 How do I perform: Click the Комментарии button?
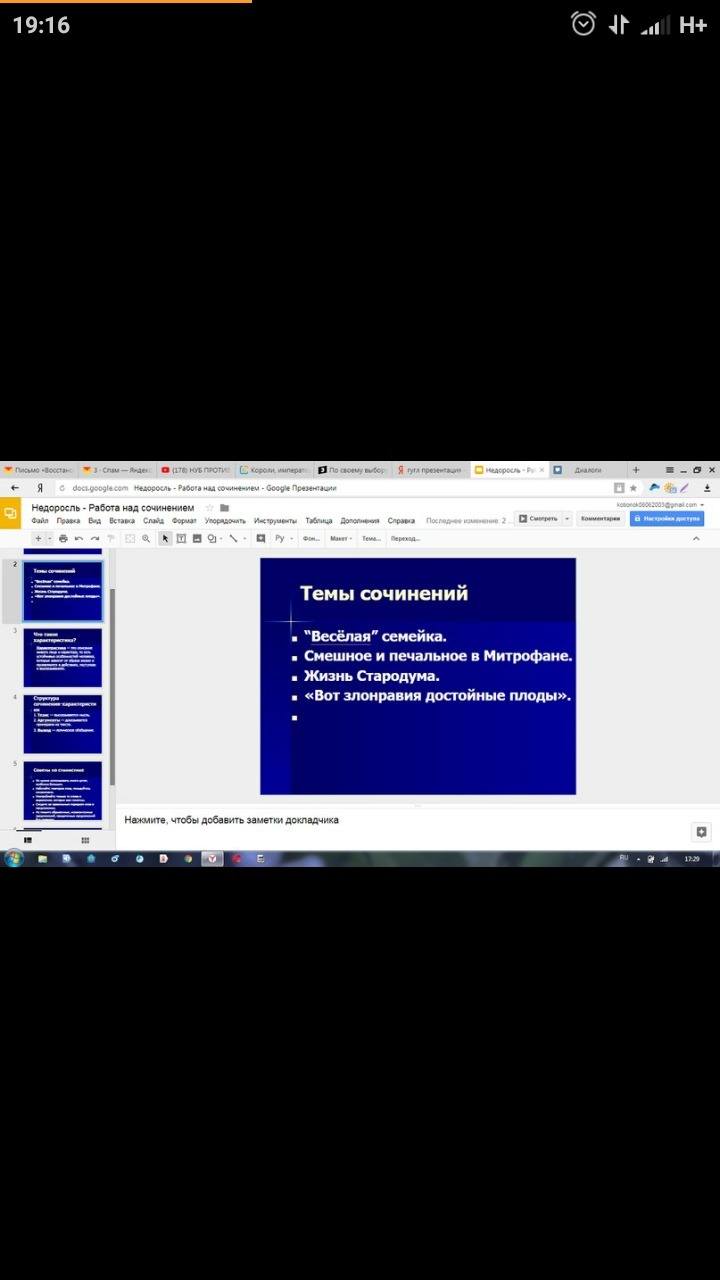pos(601,519)
